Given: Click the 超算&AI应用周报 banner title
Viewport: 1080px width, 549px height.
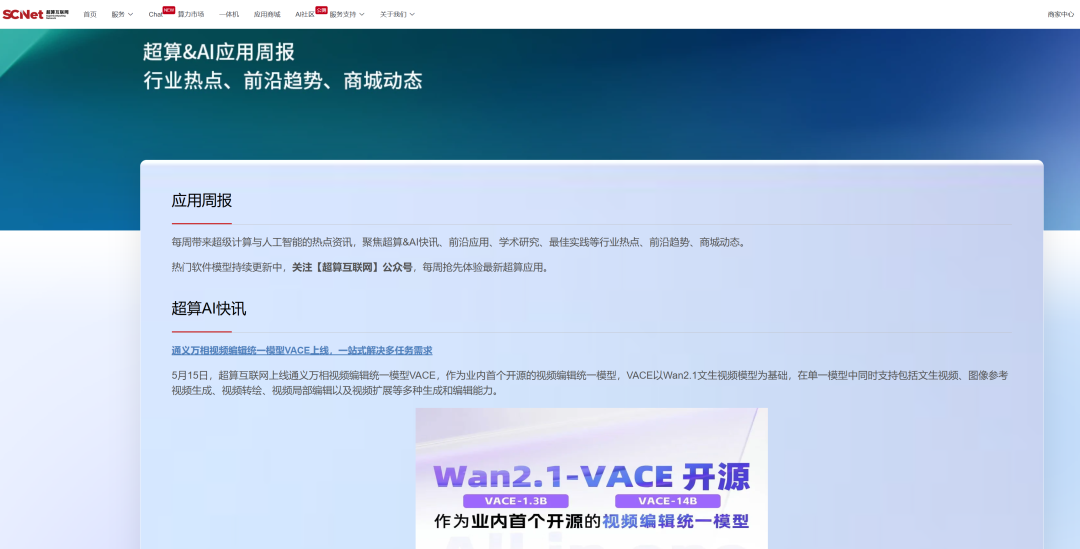Looking at the screenshot, I should tap(219, 52).
